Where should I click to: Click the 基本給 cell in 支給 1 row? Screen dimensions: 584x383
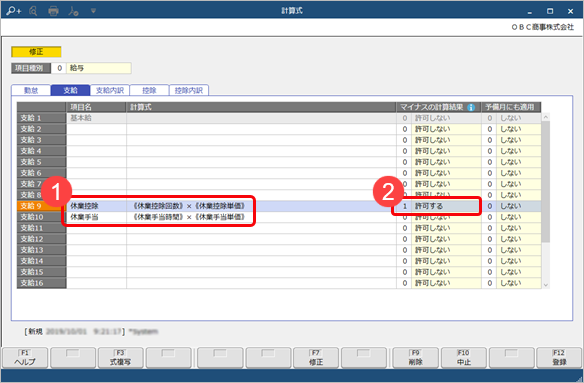coord(96,118)
